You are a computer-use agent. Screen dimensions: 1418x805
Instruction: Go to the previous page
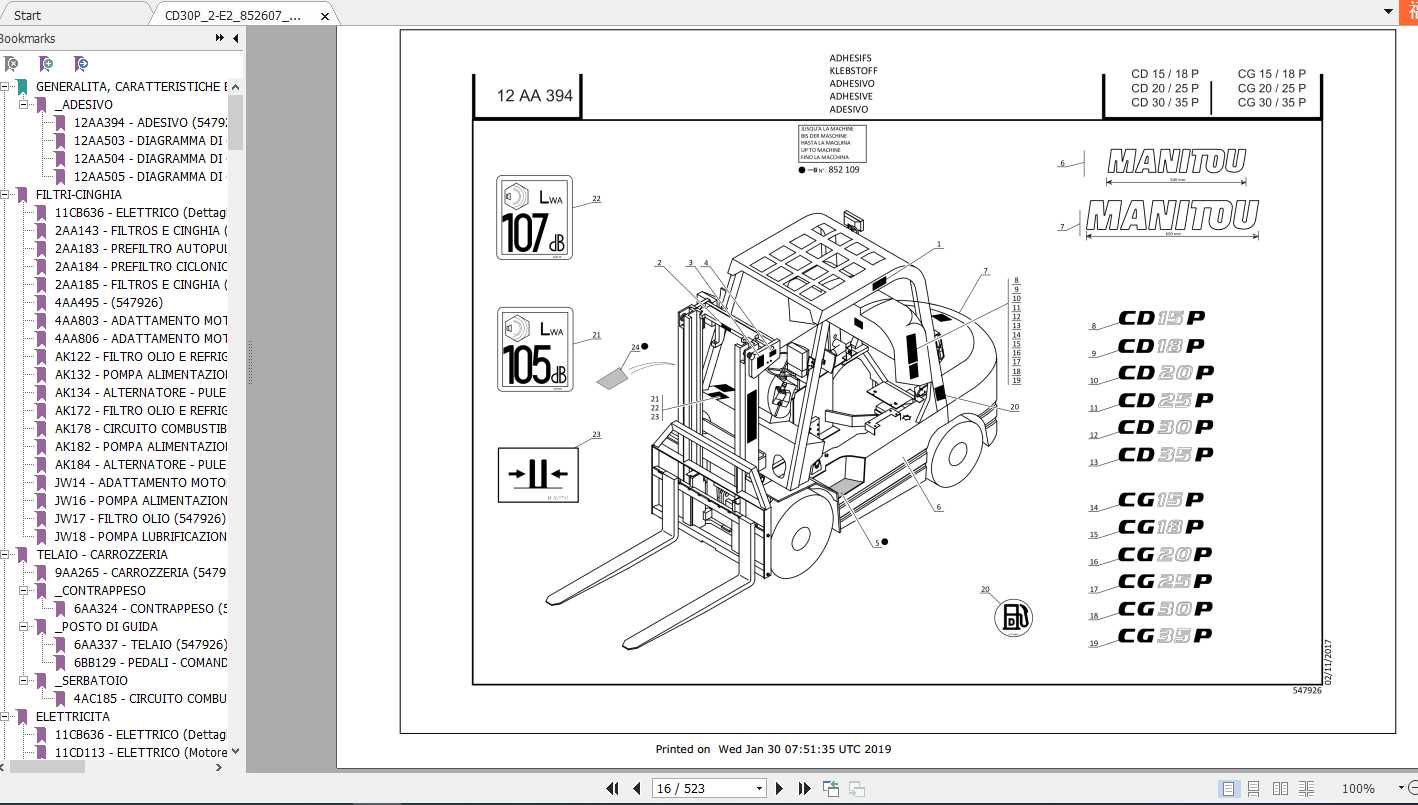click(x=636, y=788)
